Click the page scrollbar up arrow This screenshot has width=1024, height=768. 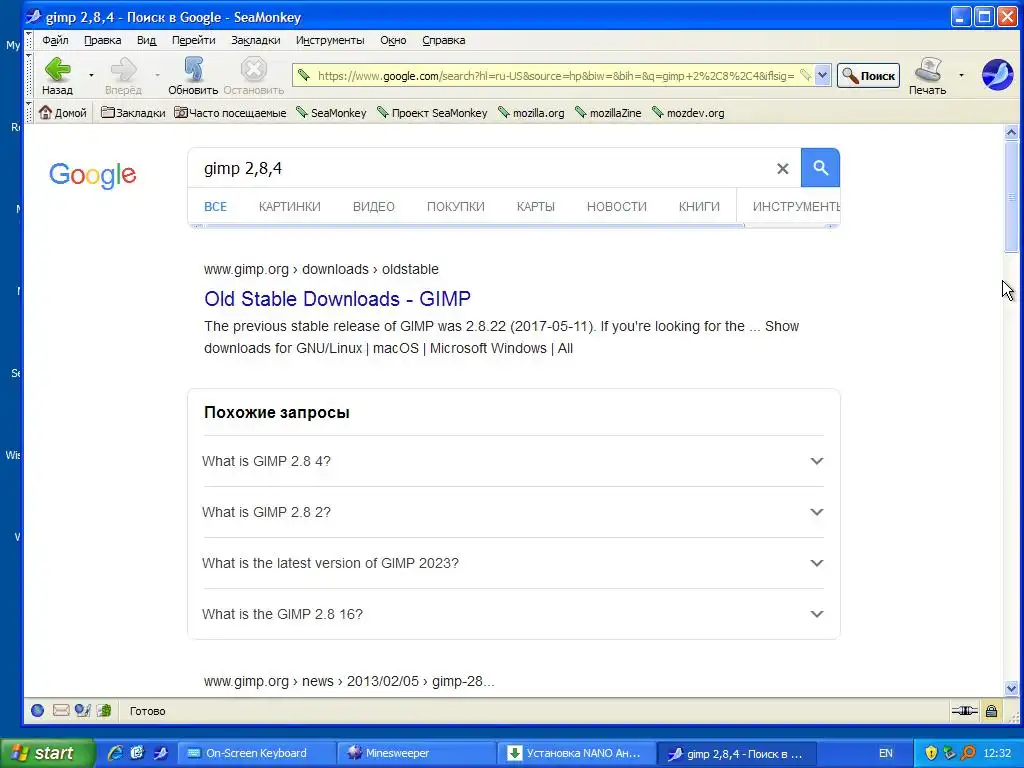click(x=1011, y=133)
